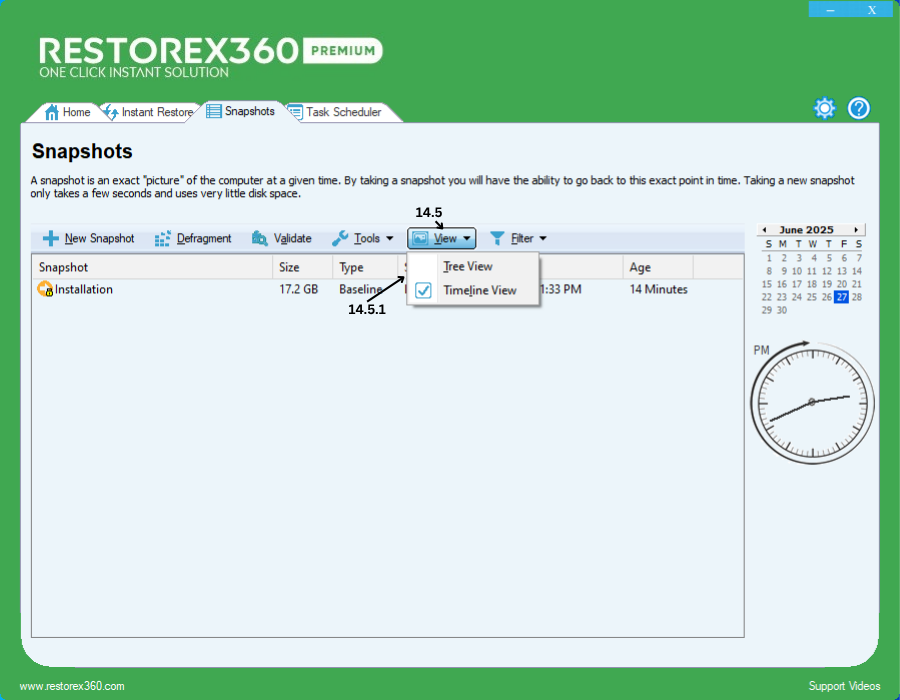Open the Support Videos link
This screenshot has height=700, width=900.
844,686
